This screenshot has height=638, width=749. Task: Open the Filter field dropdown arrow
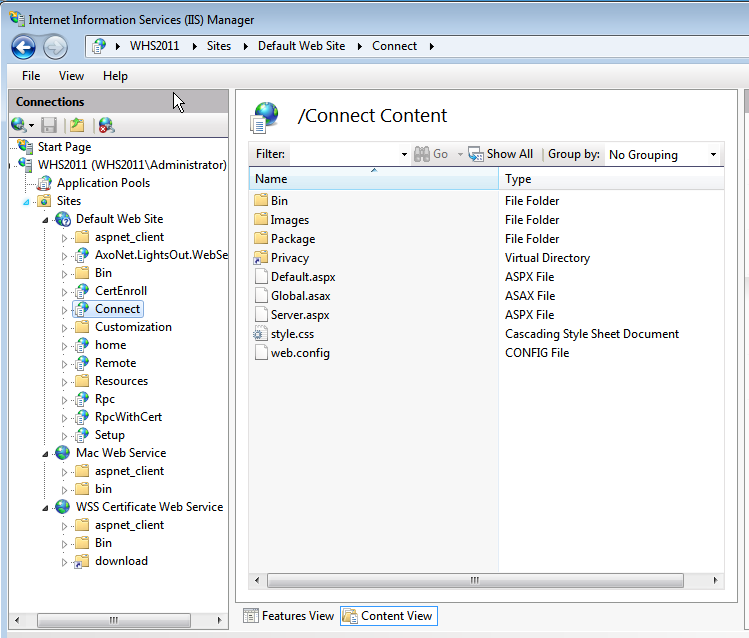coord(404,155)
